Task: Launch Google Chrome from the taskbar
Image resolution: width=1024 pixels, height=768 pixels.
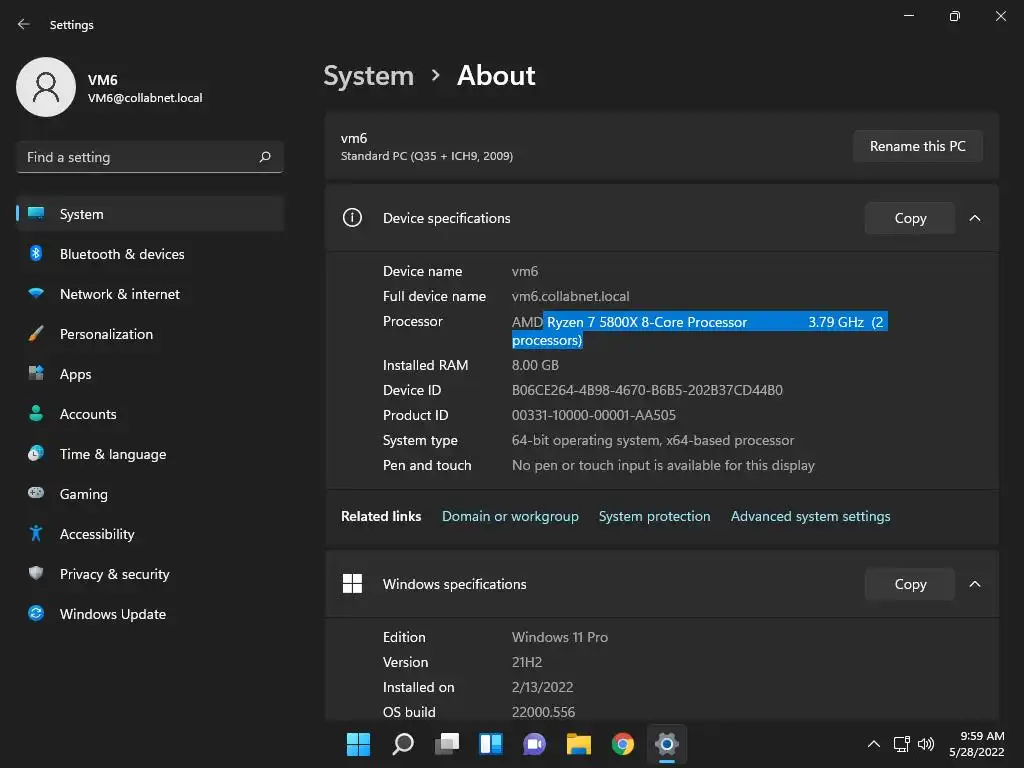Action: click(x=622, y=744)
